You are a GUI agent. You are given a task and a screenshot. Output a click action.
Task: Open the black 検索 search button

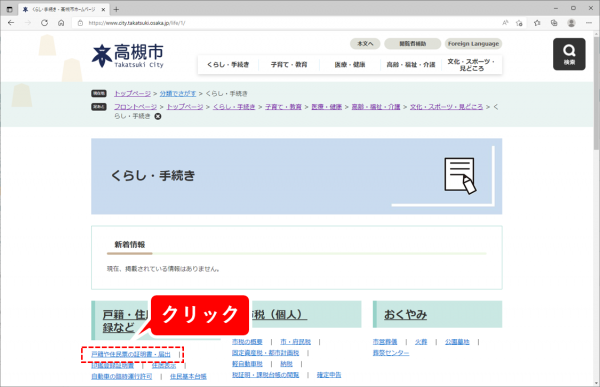(x=569, y=54)
